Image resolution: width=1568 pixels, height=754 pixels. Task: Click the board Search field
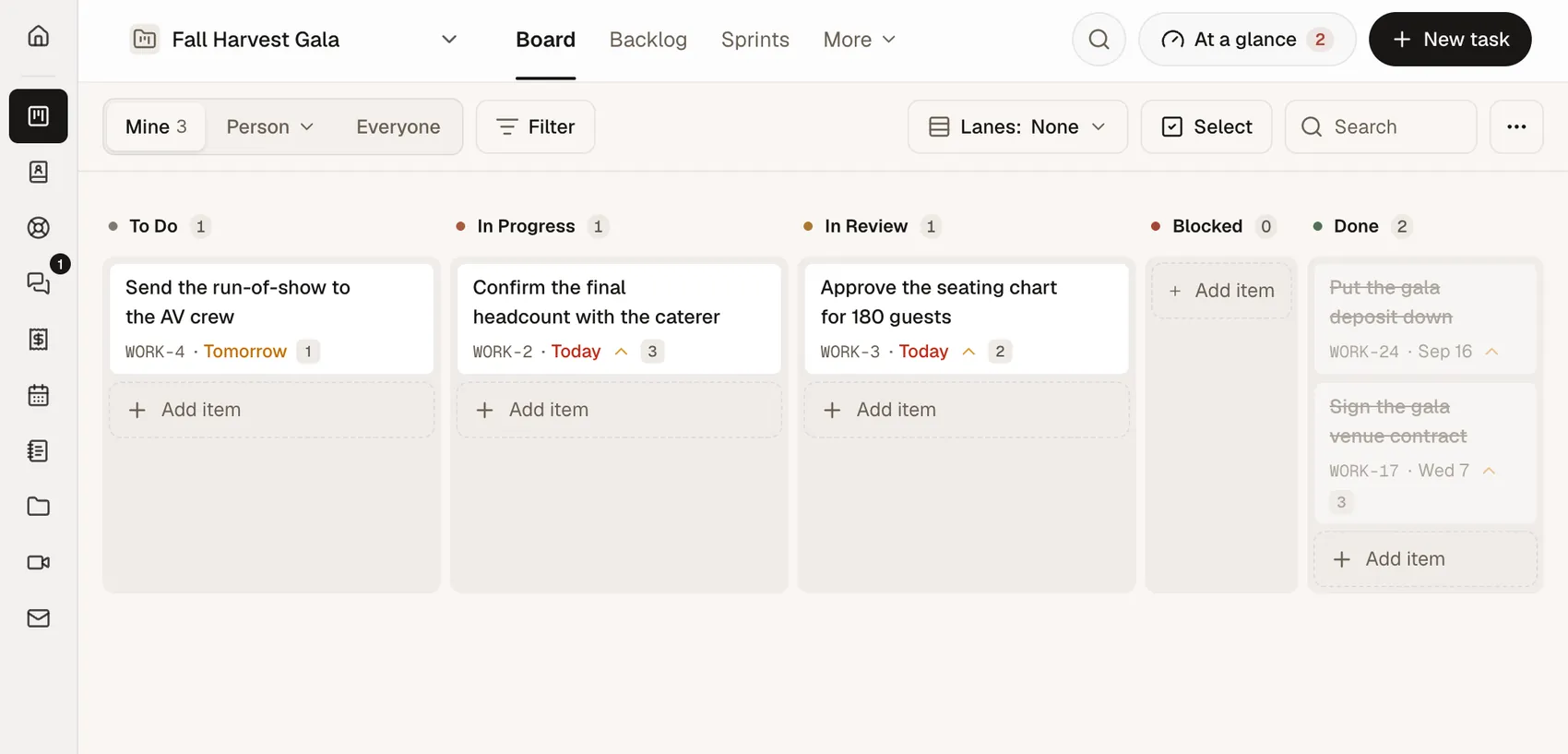click(1381, 126)
